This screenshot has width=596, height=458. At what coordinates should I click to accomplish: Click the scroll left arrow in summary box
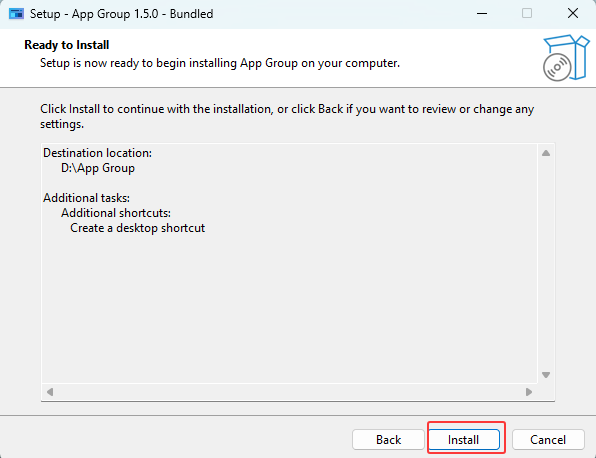(50, 391)
